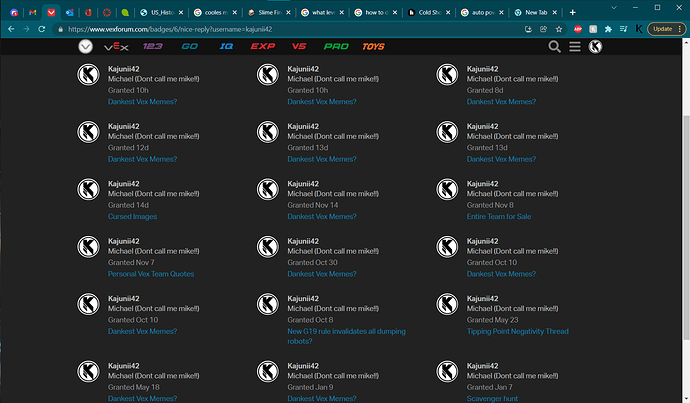The image size is (690, 403).
Task: Click the 'Granted Jan 7' date text
Action: [489, 387]
